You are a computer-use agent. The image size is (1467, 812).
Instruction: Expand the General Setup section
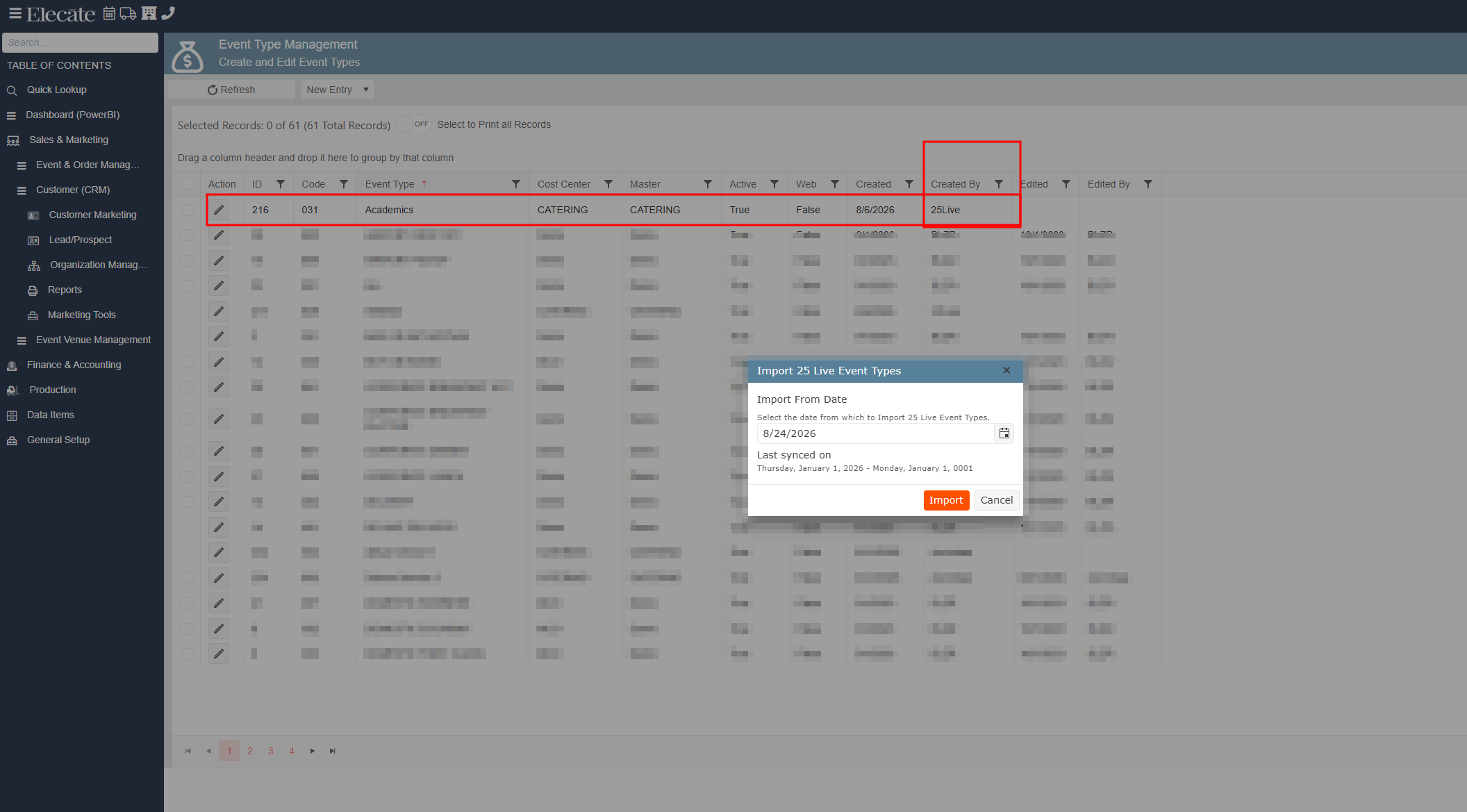pyautogui.click(x=58, y=440)
